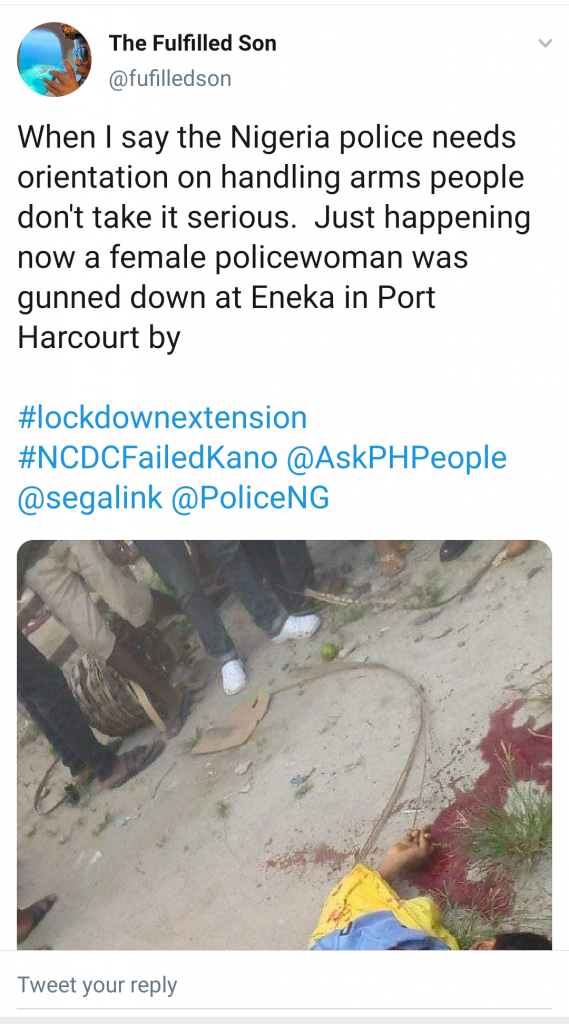Screen dimensions: 569x1024
Task: Open the @PoliceNG mention
Action: 250,498
